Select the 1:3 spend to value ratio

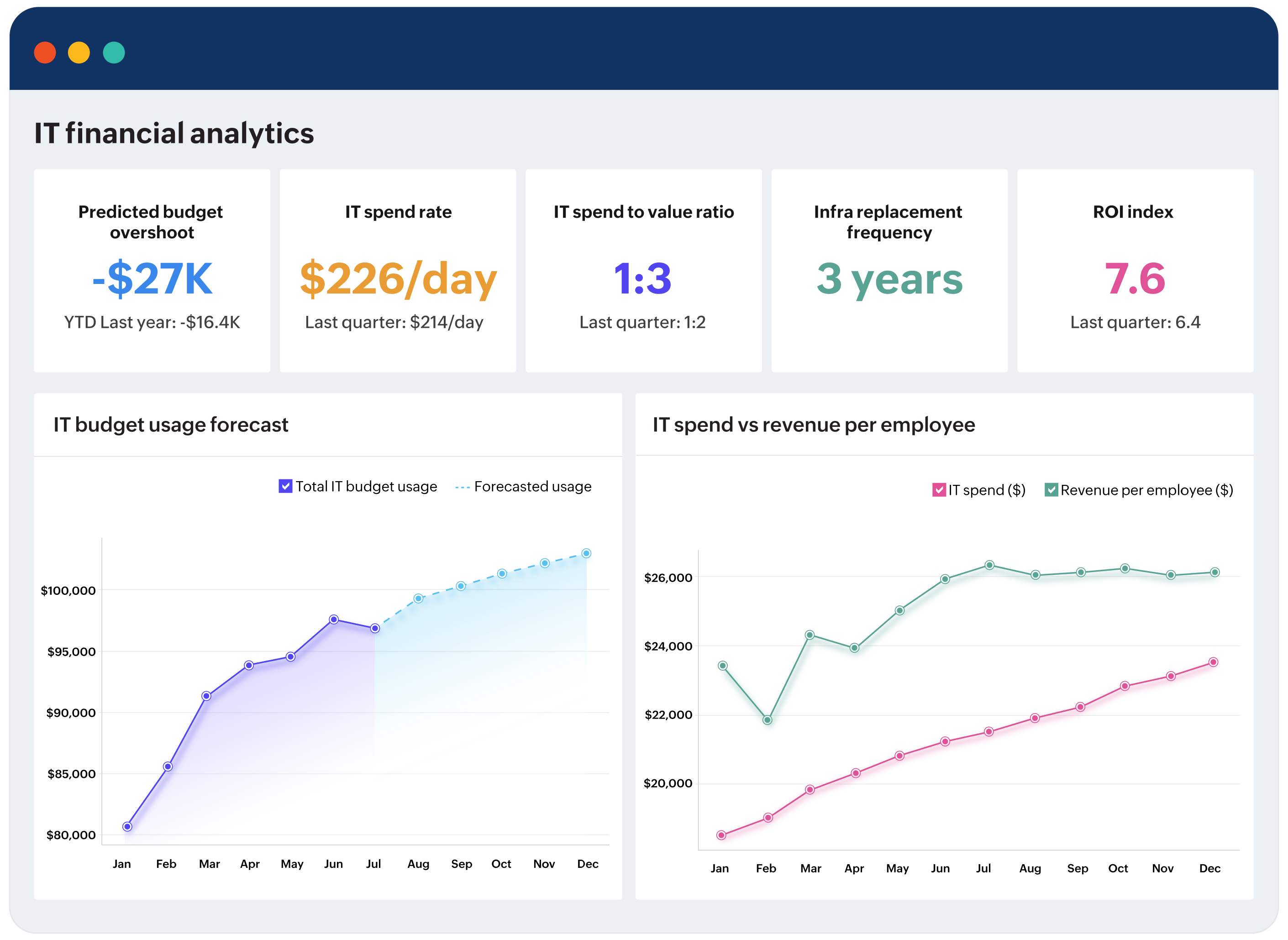(x=643, y=279)
